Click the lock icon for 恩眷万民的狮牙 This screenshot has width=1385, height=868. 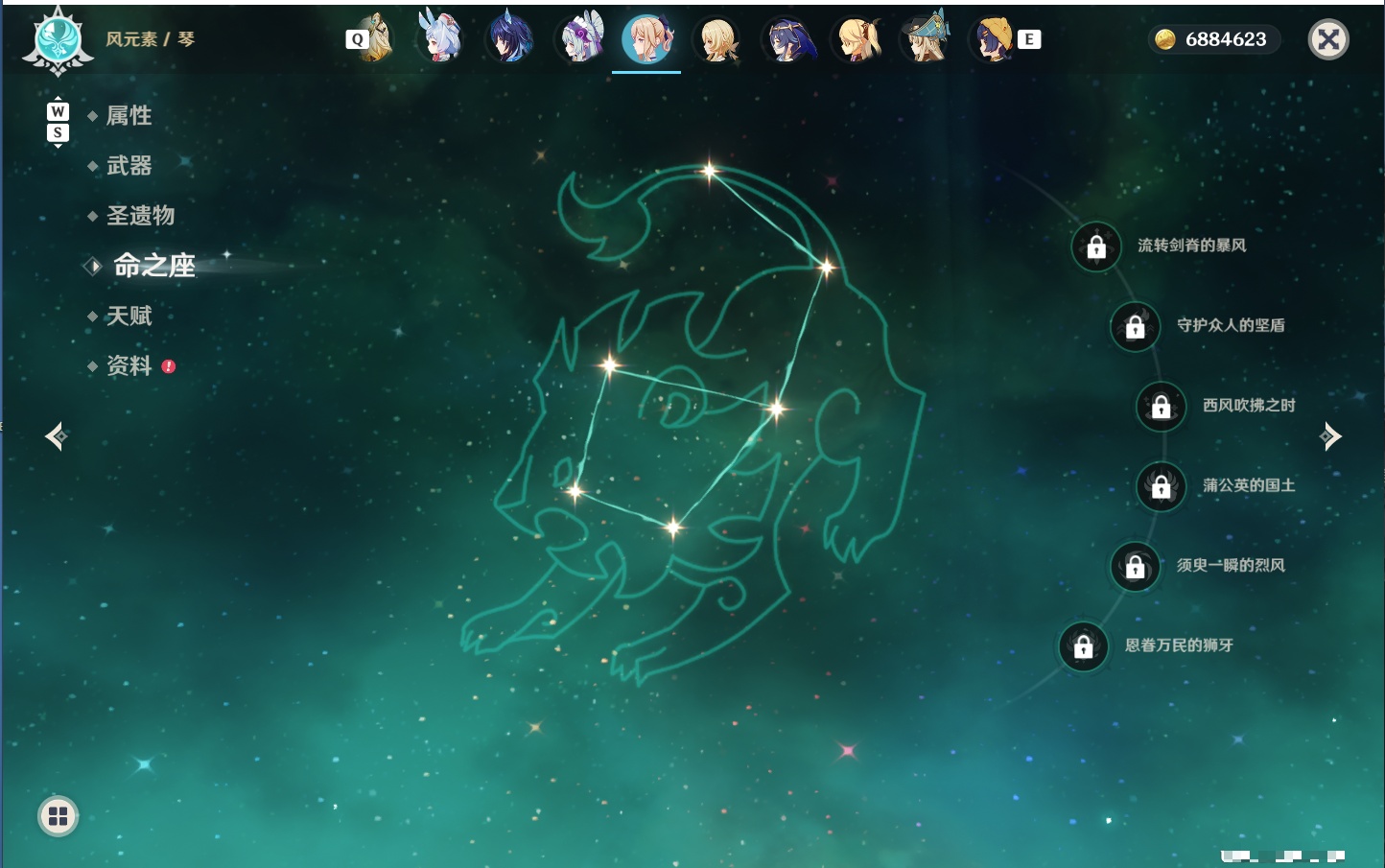(1084, 646)
